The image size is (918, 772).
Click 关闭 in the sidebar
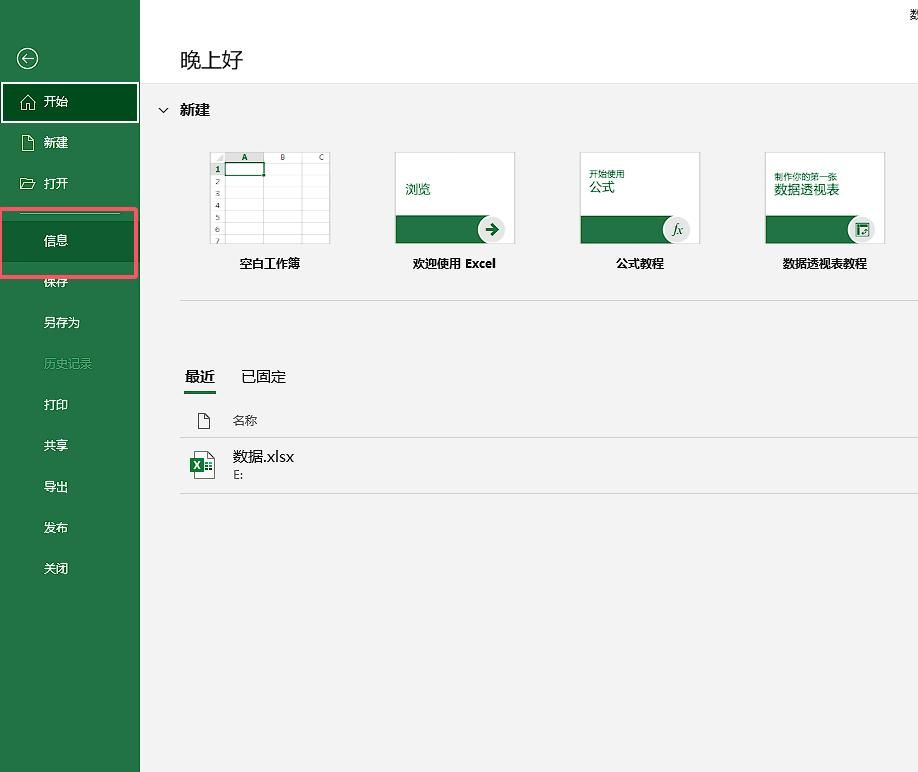click(70, 568)
